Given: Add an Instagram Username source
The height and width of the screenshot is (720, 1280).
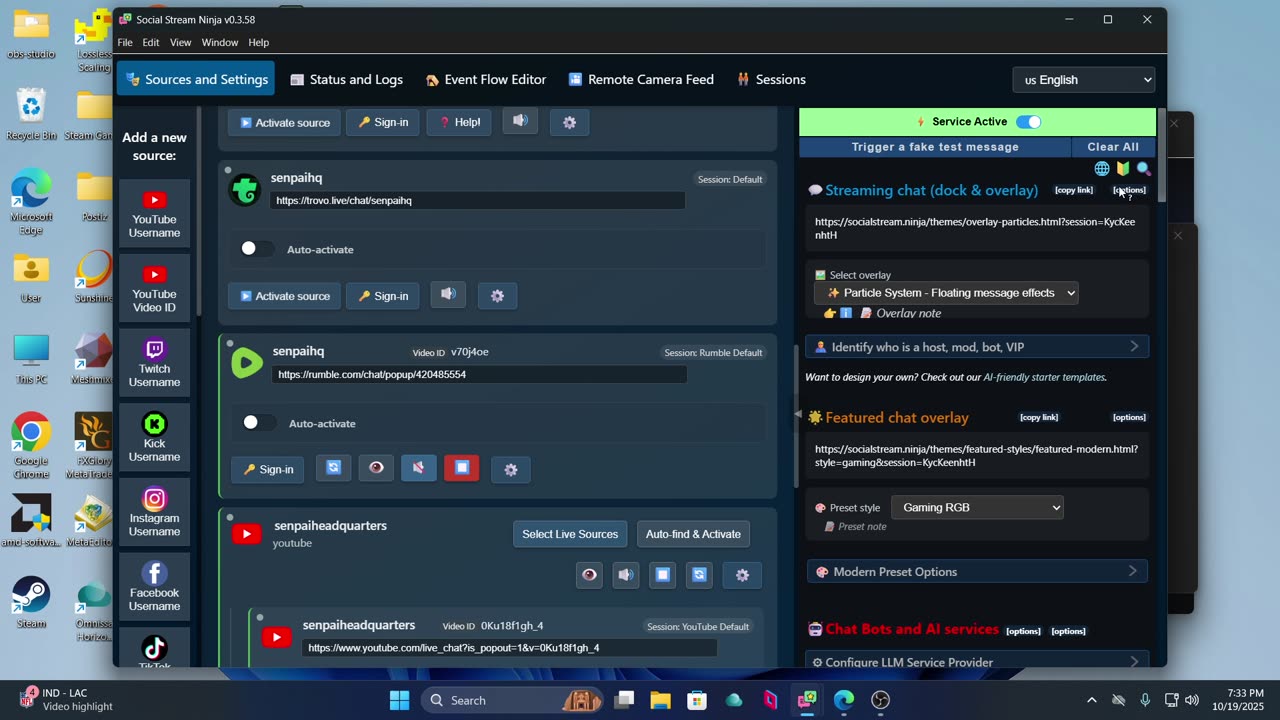Looking at the screenshot, I should [154, 513].
